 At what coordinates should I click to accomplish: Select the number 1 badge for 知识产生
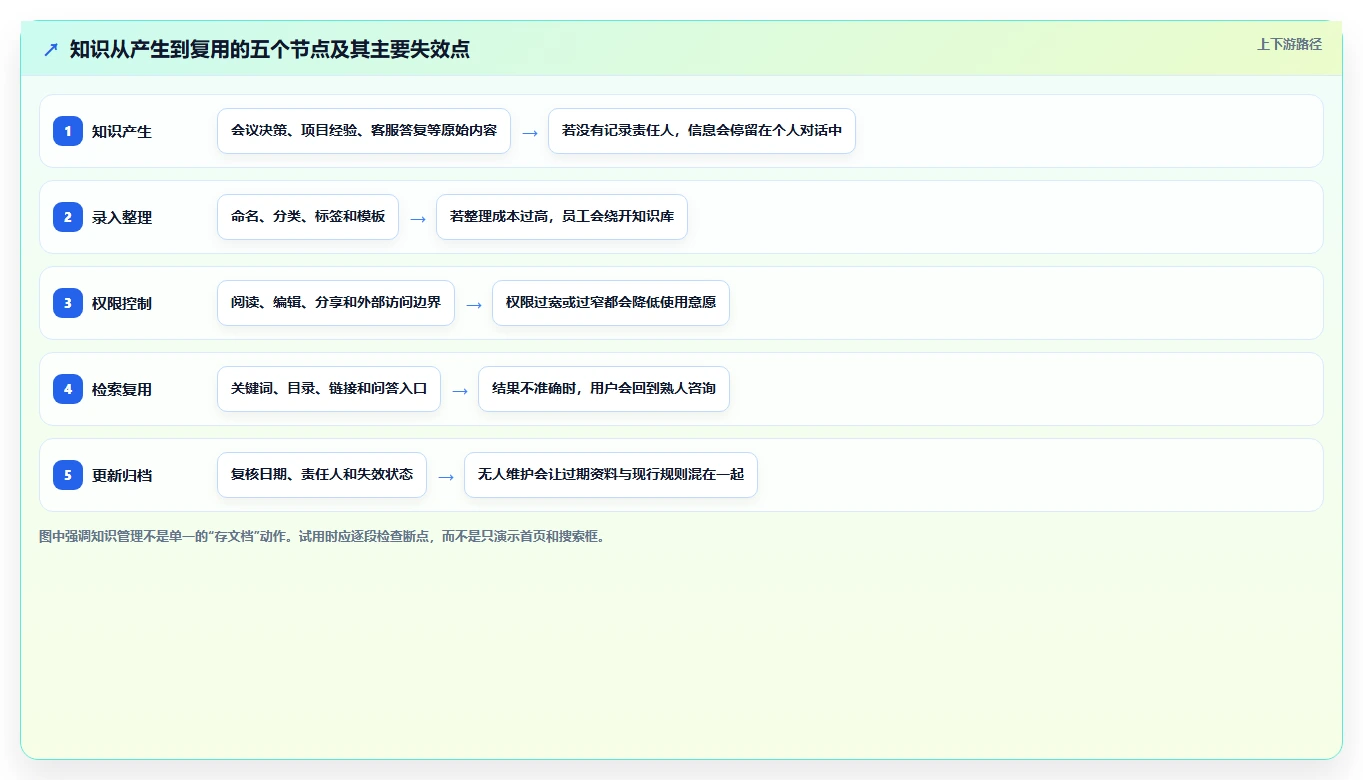68,131
